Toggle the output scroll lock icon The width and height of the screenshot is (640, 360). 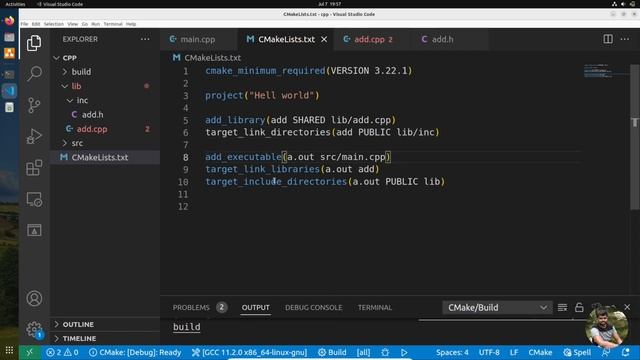coord(579,307)
